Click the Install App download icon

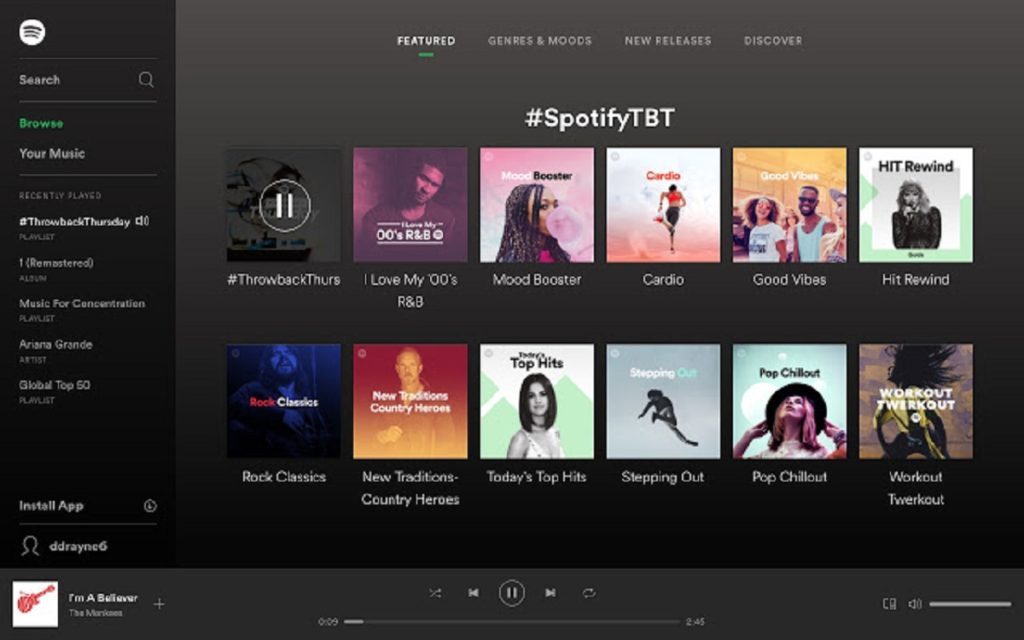point(150,506)
